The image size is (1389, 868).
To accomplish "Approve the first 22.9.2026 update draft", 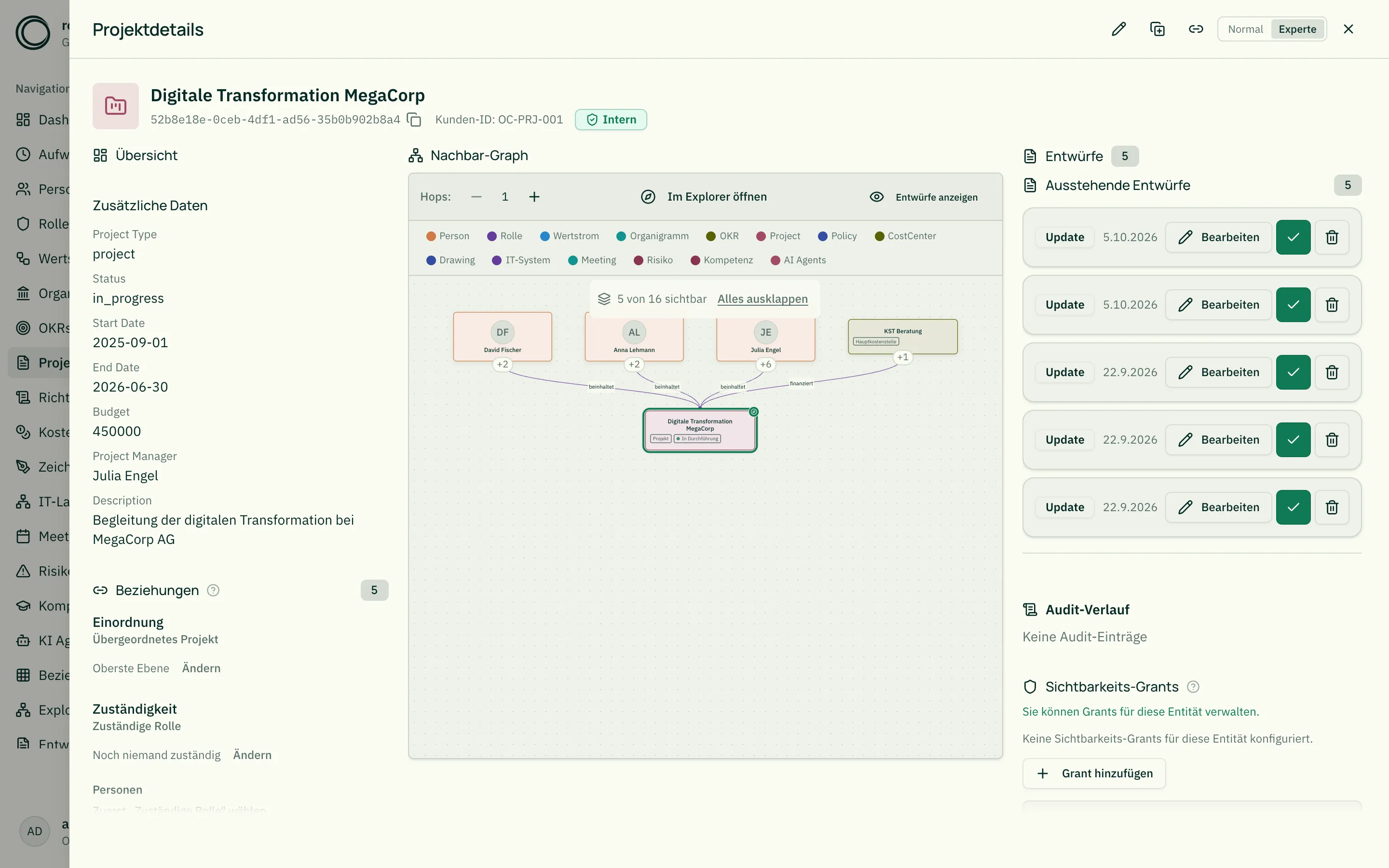I will pos(1293,372).
